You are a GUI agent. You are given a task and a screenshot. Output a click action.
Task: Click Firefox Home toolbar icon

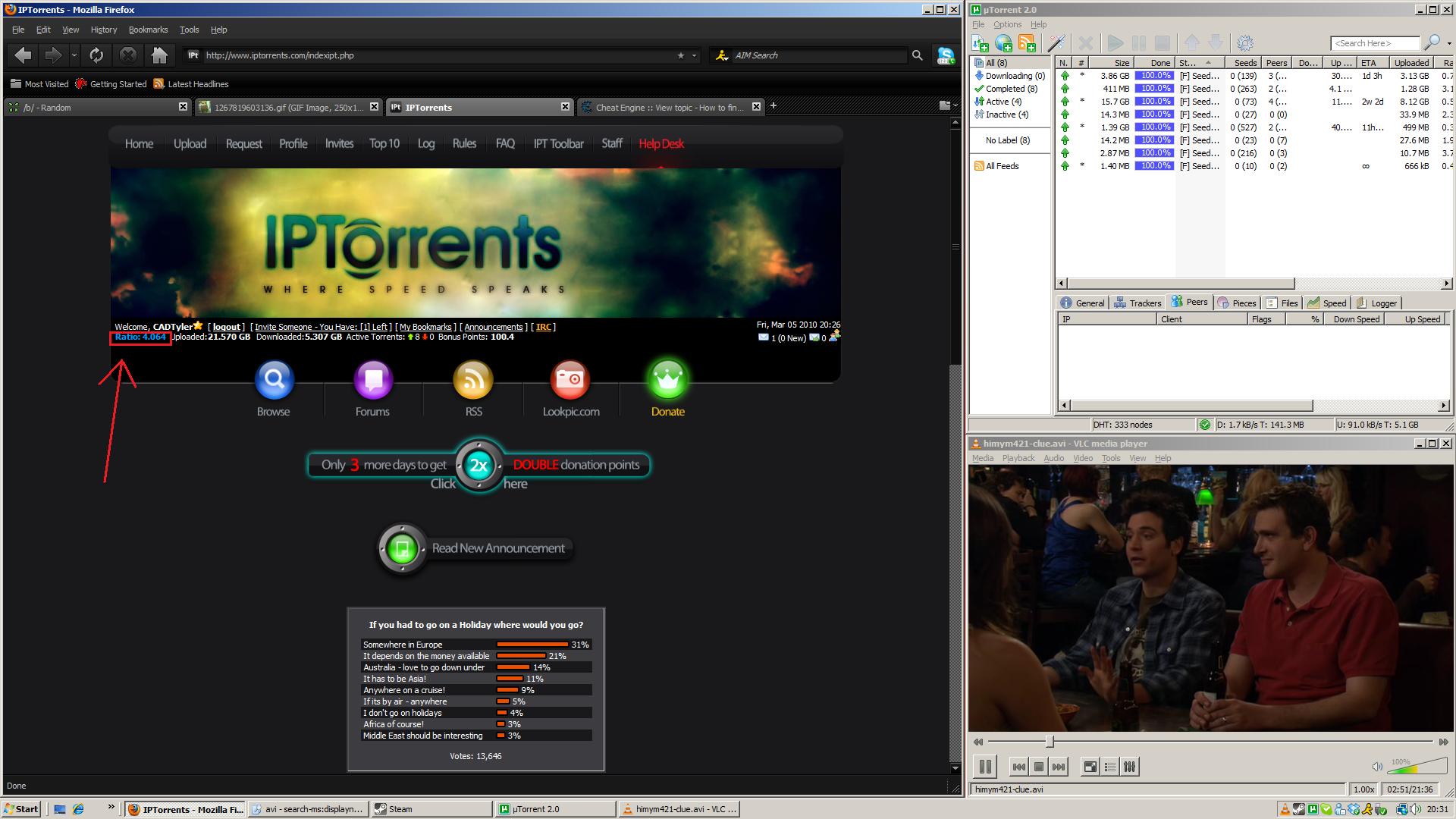[x=159, y=55]
